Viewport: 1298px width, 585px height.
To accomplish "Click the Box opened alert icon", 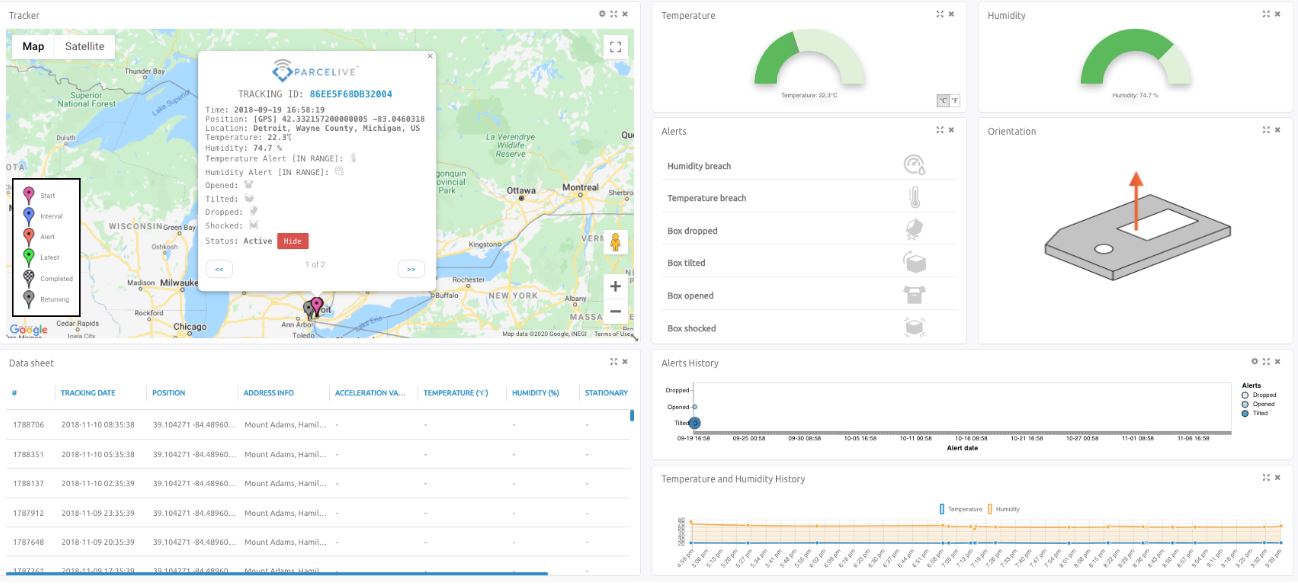I will [x=914, y=295].
